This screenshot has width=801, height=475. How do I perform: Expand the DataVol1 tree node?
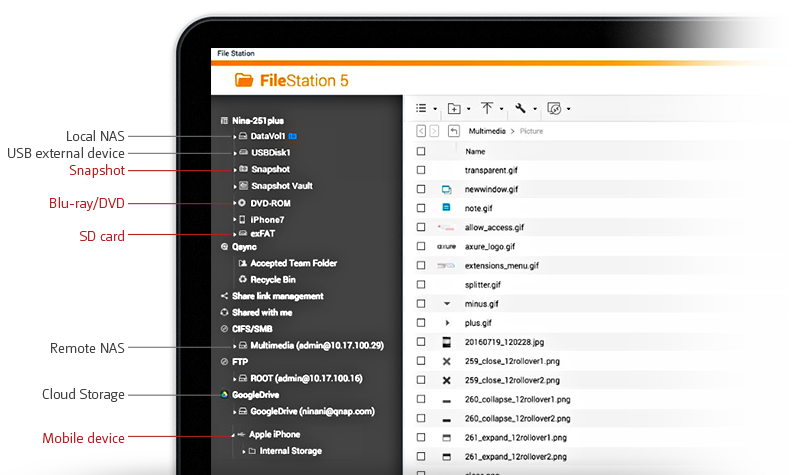click(x=235, y=136)
